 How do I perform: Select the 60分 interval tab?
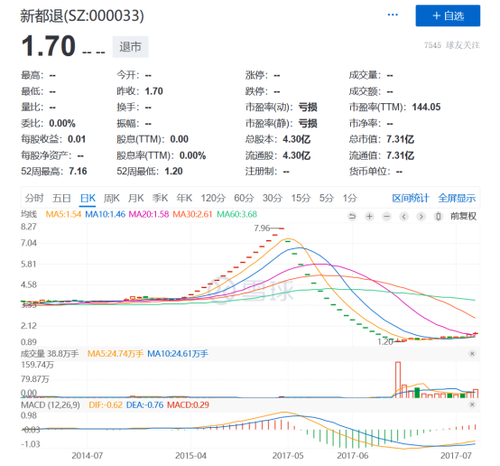click(x=244, y=198)
